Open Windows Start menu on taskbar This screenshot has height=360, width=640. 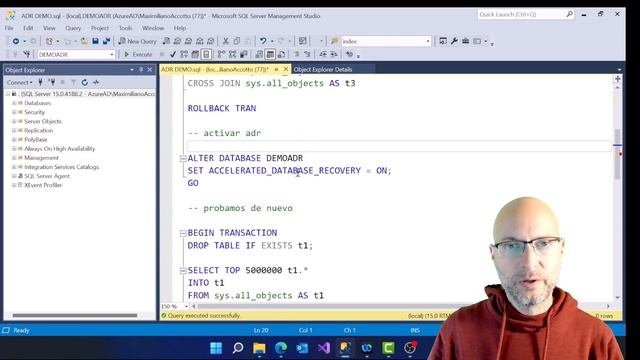tap(216, 348)
